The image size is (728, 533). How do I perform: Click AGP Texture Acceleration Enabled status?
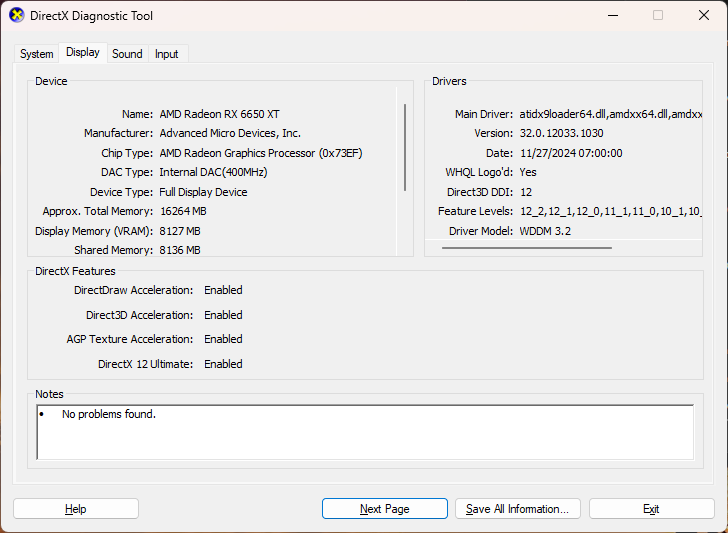tap(223, 339)
